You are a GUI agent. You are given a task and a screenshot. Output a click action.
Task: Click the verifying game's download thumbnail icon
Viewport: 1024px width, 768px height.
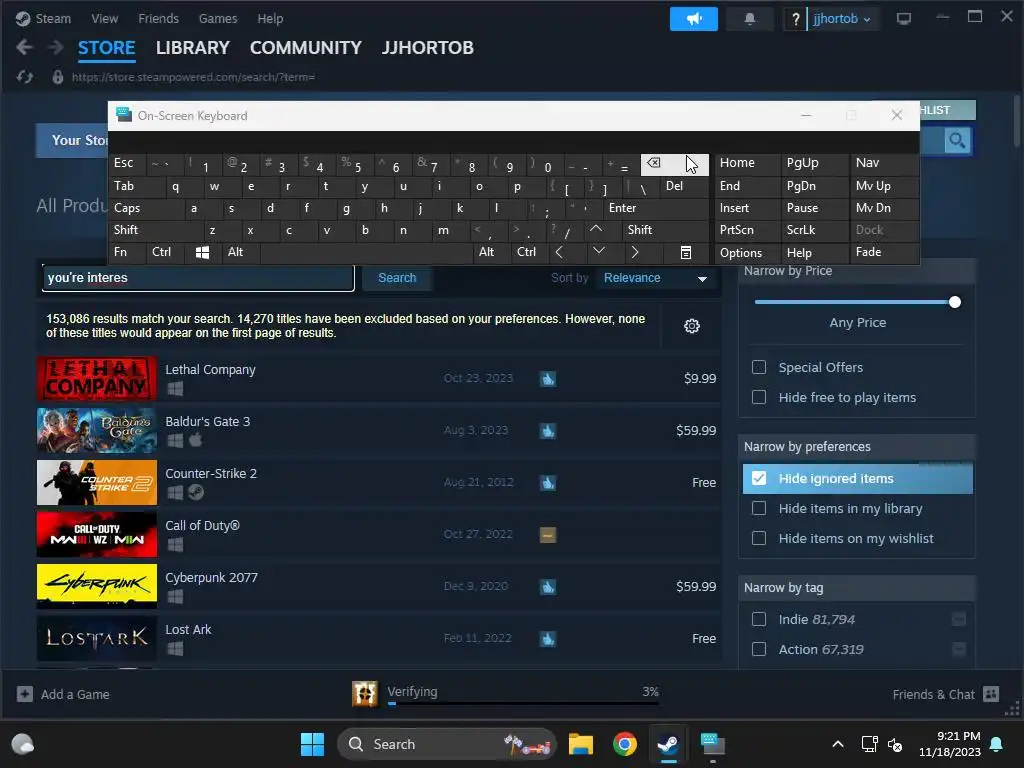365,694
